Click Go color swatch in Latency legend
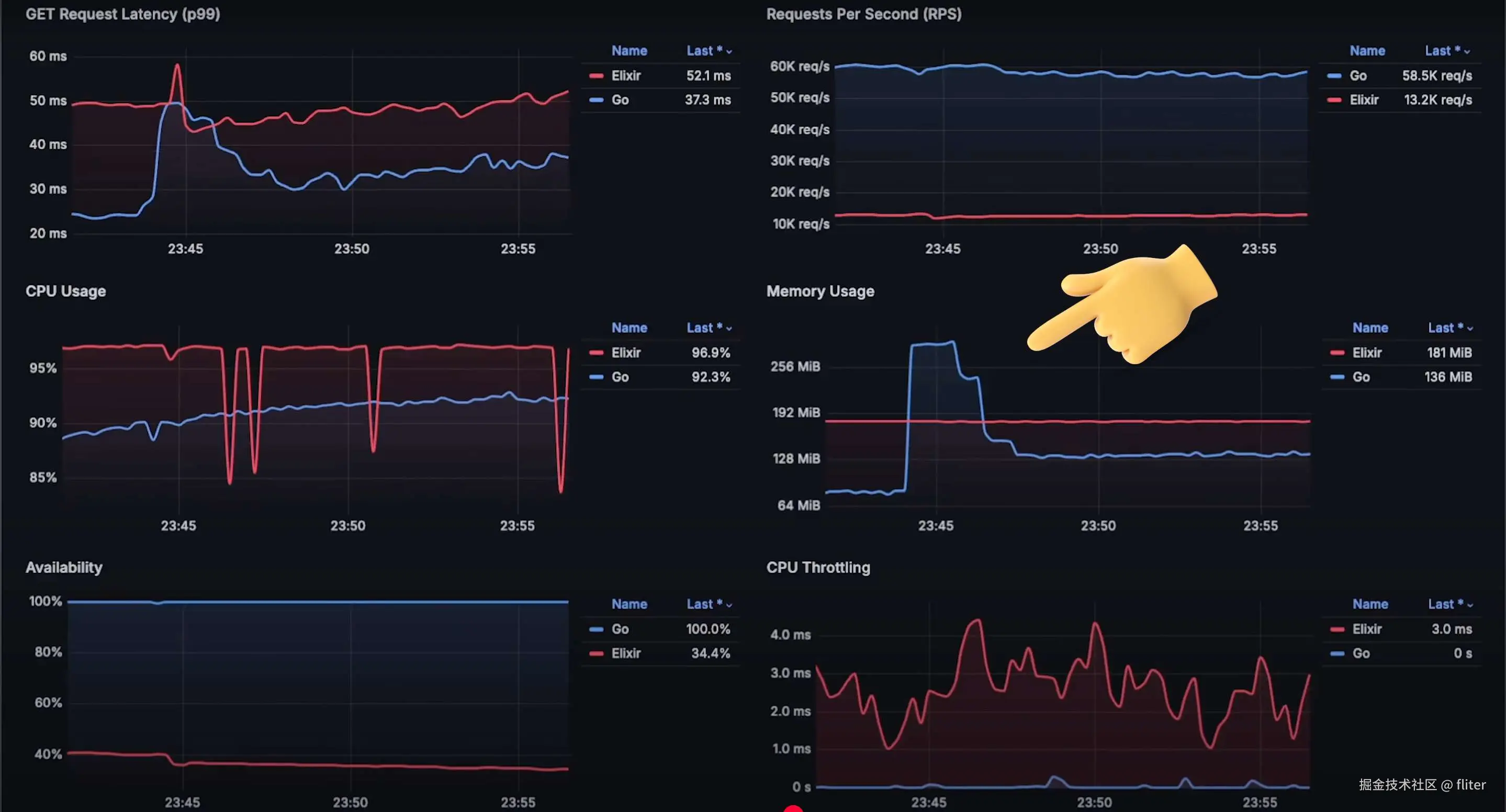This screenshot has width=1506, height=812. tap(595, 100)
